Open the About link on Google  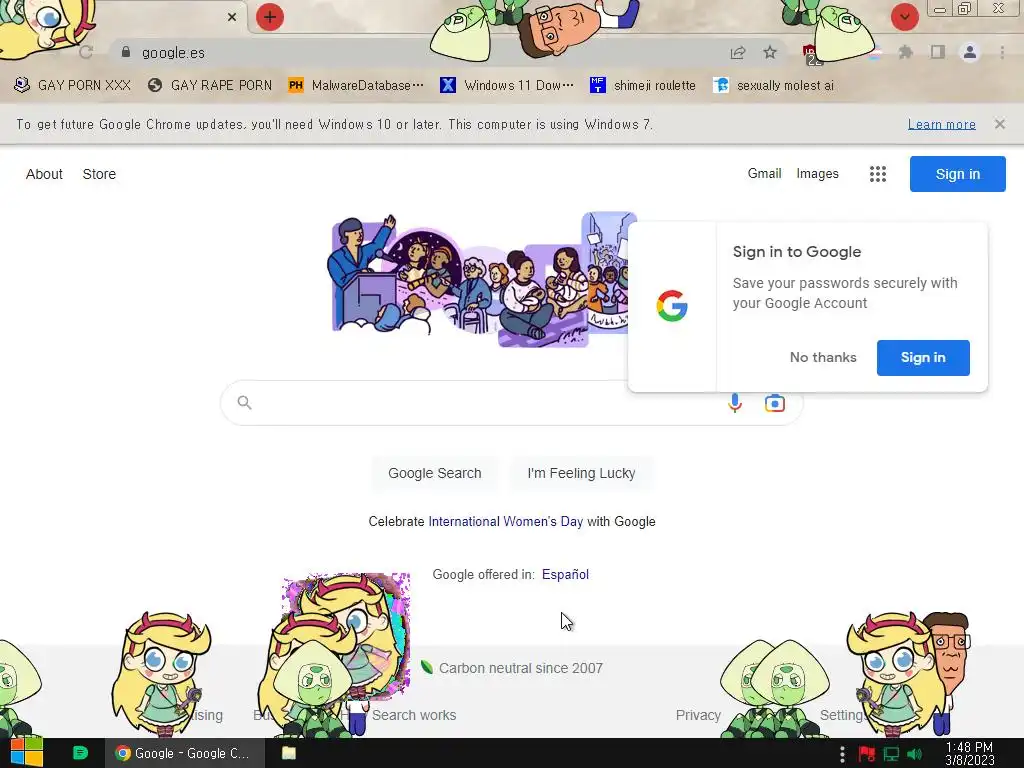[44, 174]
